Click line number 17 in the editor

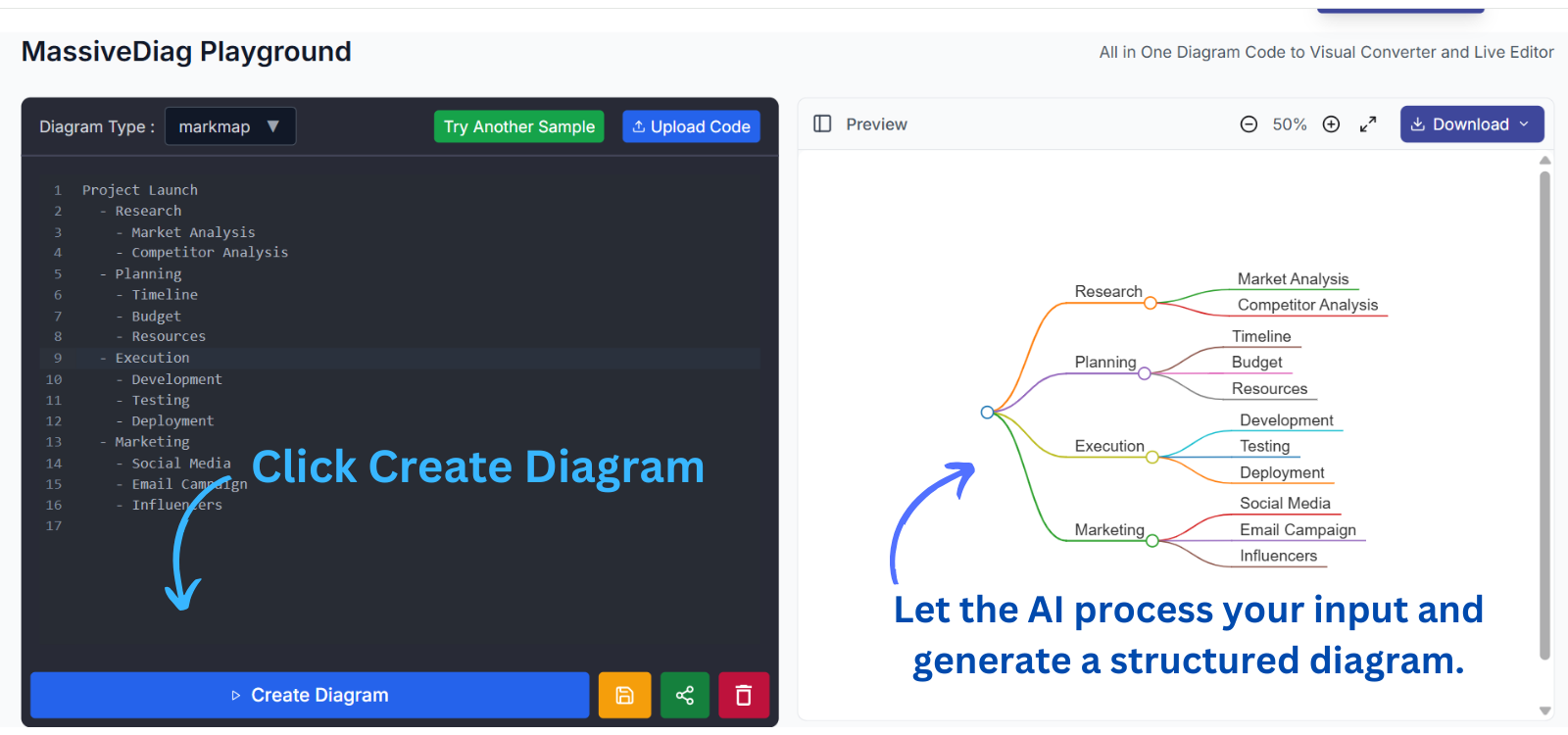pos(54,526)
